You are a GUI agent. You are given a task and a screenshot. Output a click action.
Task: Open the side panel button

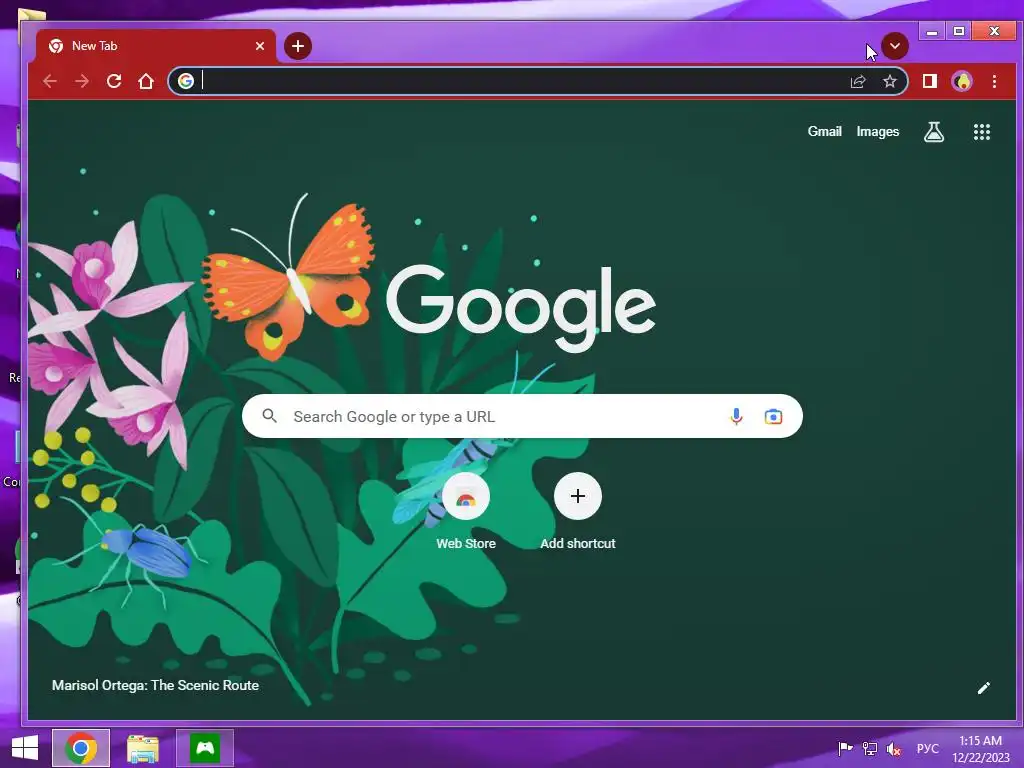point(929,81)
